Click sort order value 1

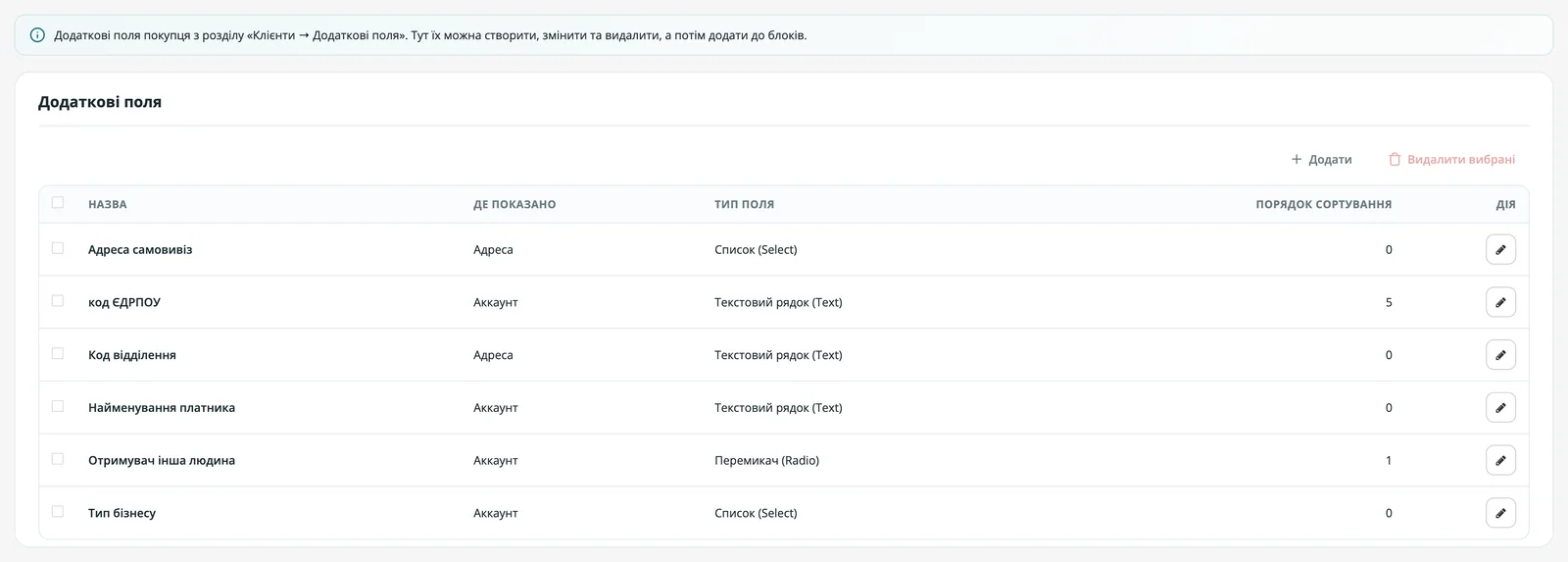pos(1389,461)
